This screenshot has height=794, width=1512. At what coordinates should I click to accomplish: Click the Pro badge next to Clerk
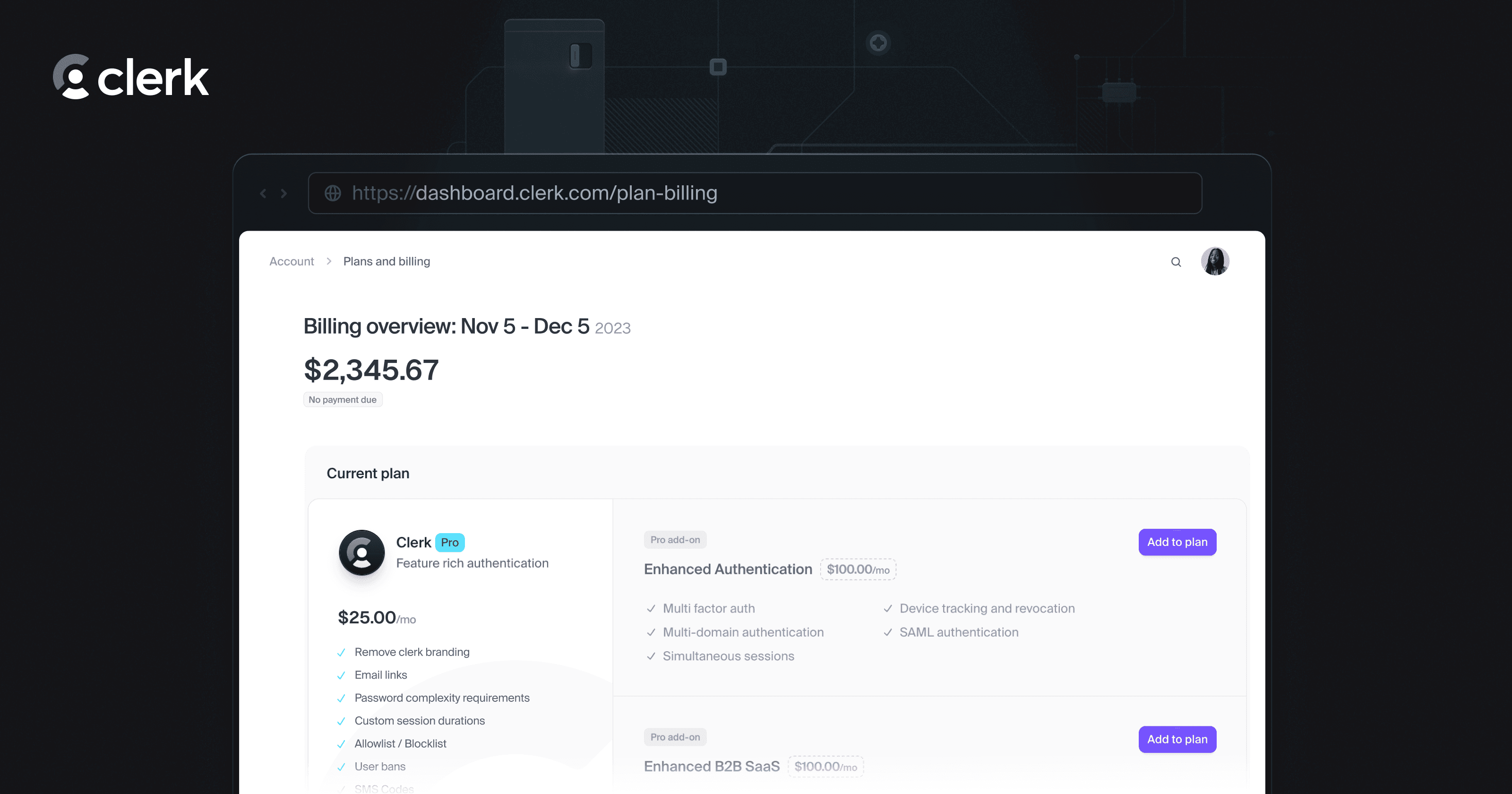click(x=450, y=543)
